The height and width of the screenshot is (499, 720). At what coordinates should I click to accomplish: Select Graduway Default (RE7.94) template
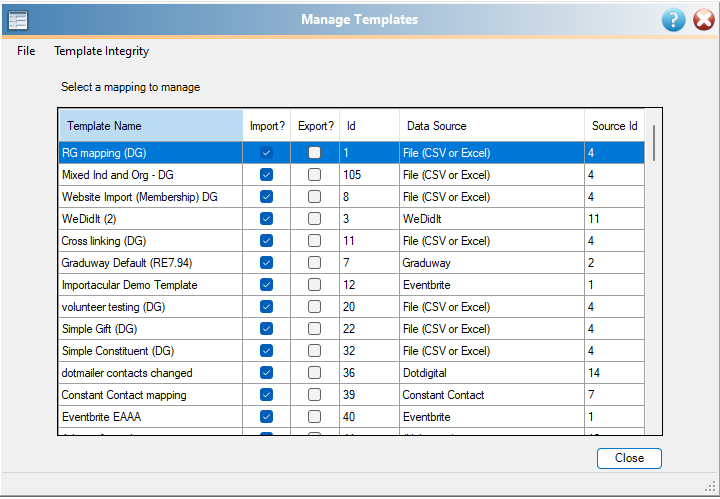pyautogui.click(x=151, y=263)
